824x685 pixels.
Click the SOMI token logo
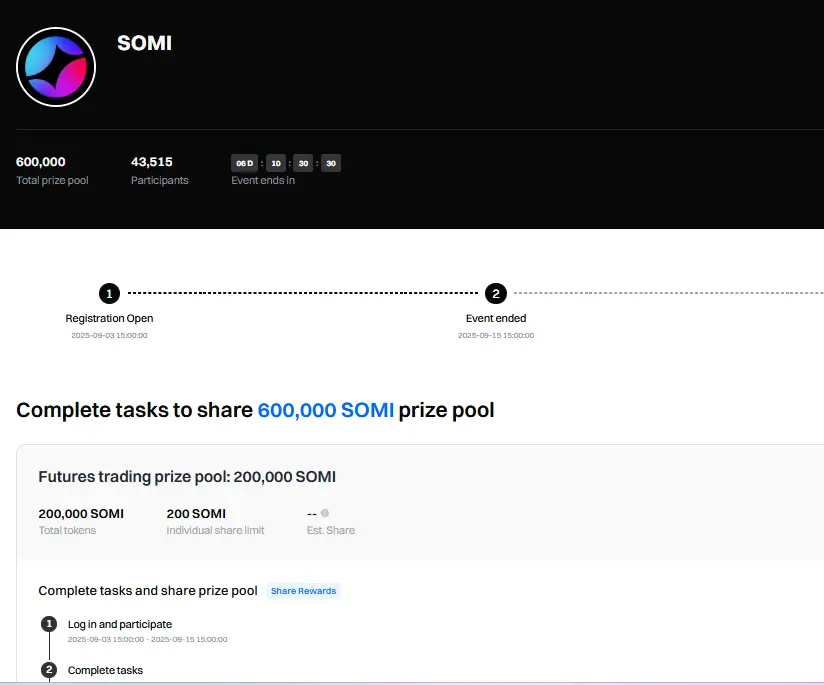pos(56,67)
